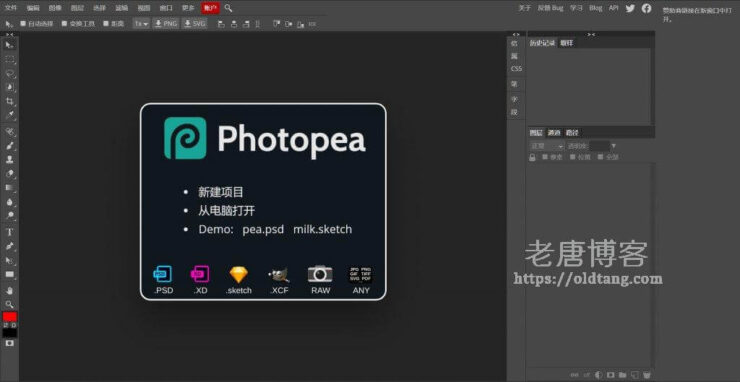Screen dimensions: 740x382
Task: Select the Rectangle Select tool
Action: [x=9, y=59]
